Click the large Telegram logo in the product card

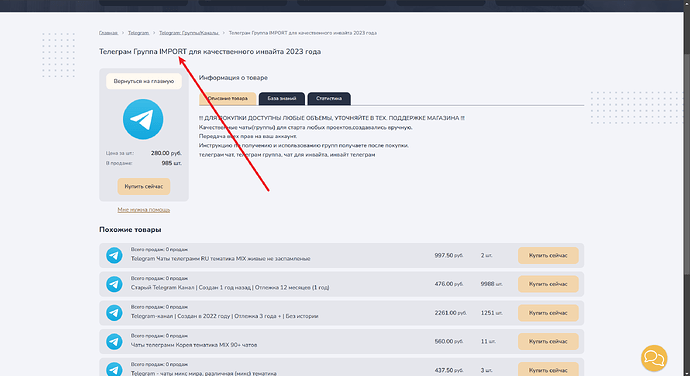[143, 119]
